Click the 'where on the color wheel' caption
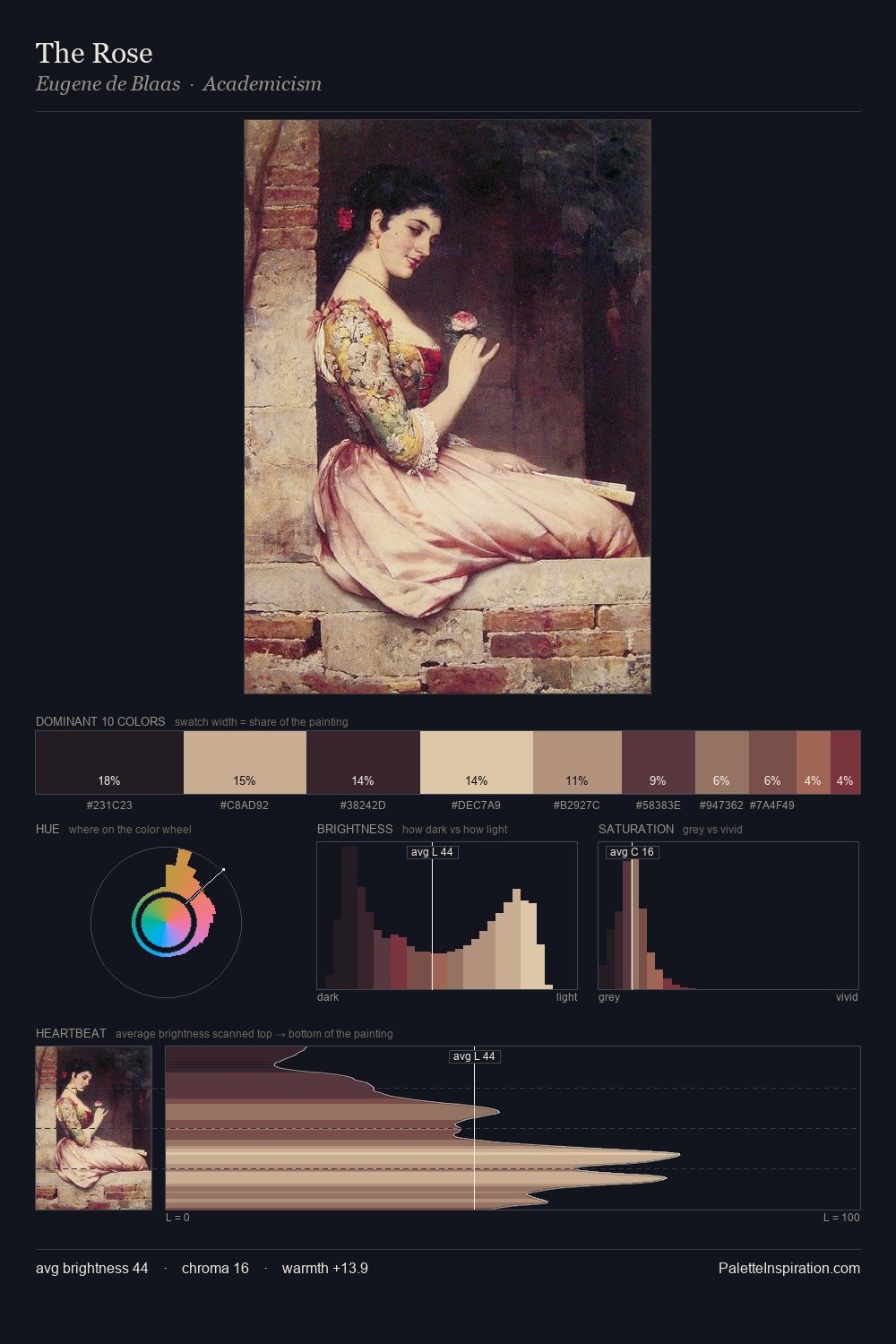 130,830
